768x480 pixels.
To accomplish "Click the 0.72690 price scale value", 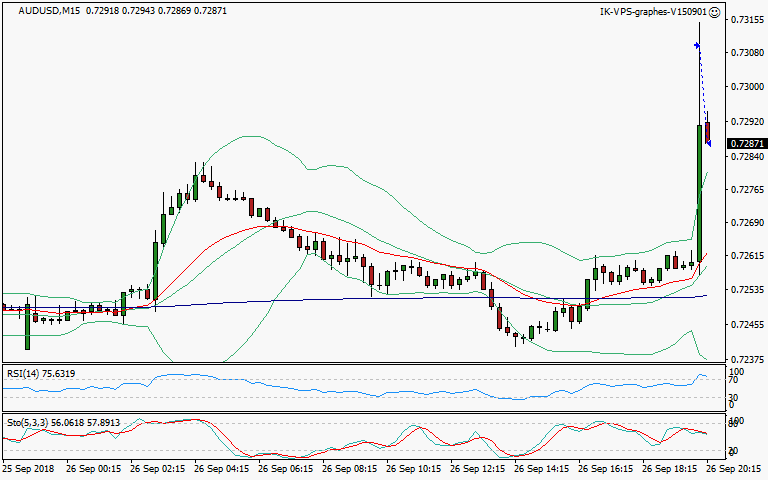I will point(747,222).
